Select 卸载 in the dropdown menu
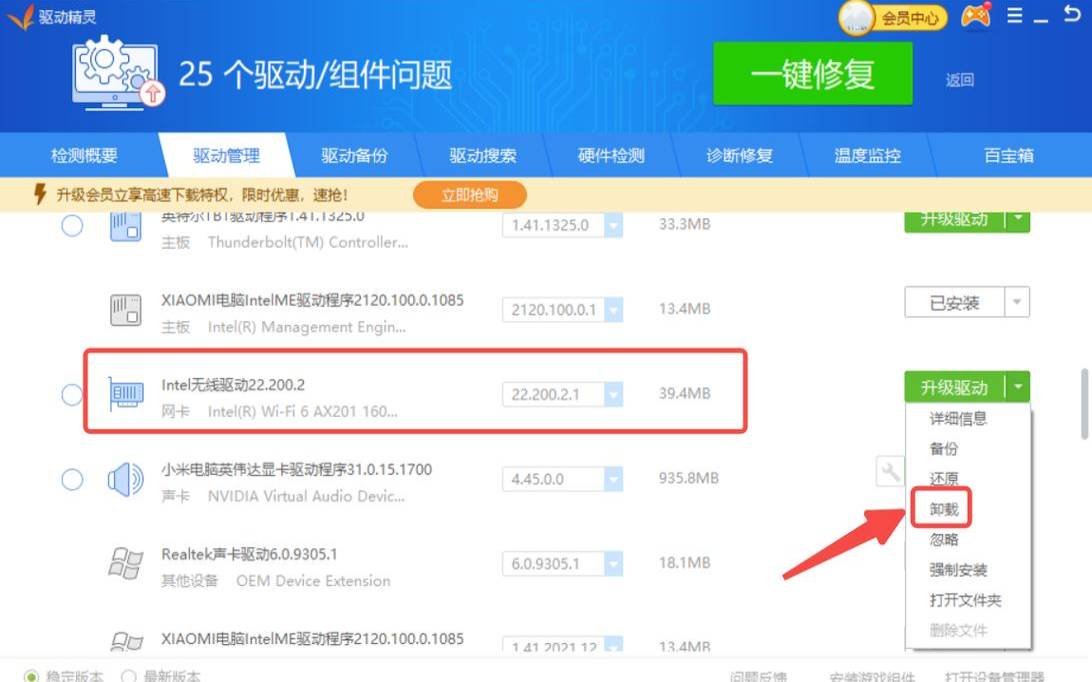 coord(944,509)
